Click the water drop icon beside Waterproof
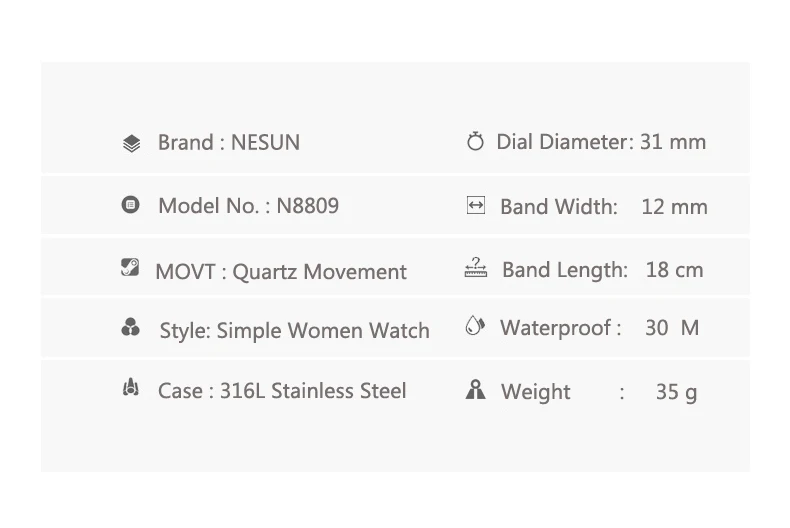The height and width of the screenshot is (528, 790). click(x=475, y=325)
